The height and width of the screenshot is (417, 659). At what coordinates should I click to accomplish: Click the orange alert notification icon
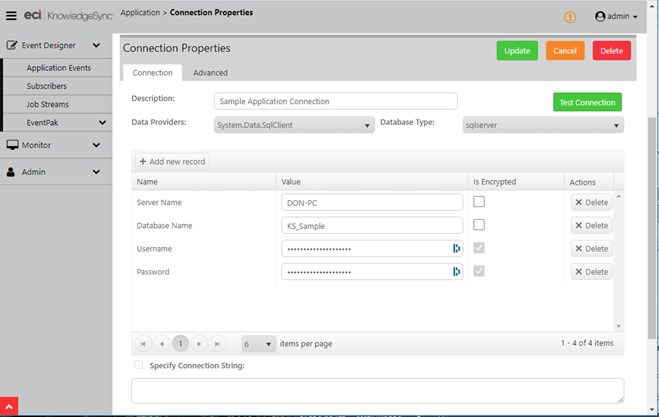(570, 17)
